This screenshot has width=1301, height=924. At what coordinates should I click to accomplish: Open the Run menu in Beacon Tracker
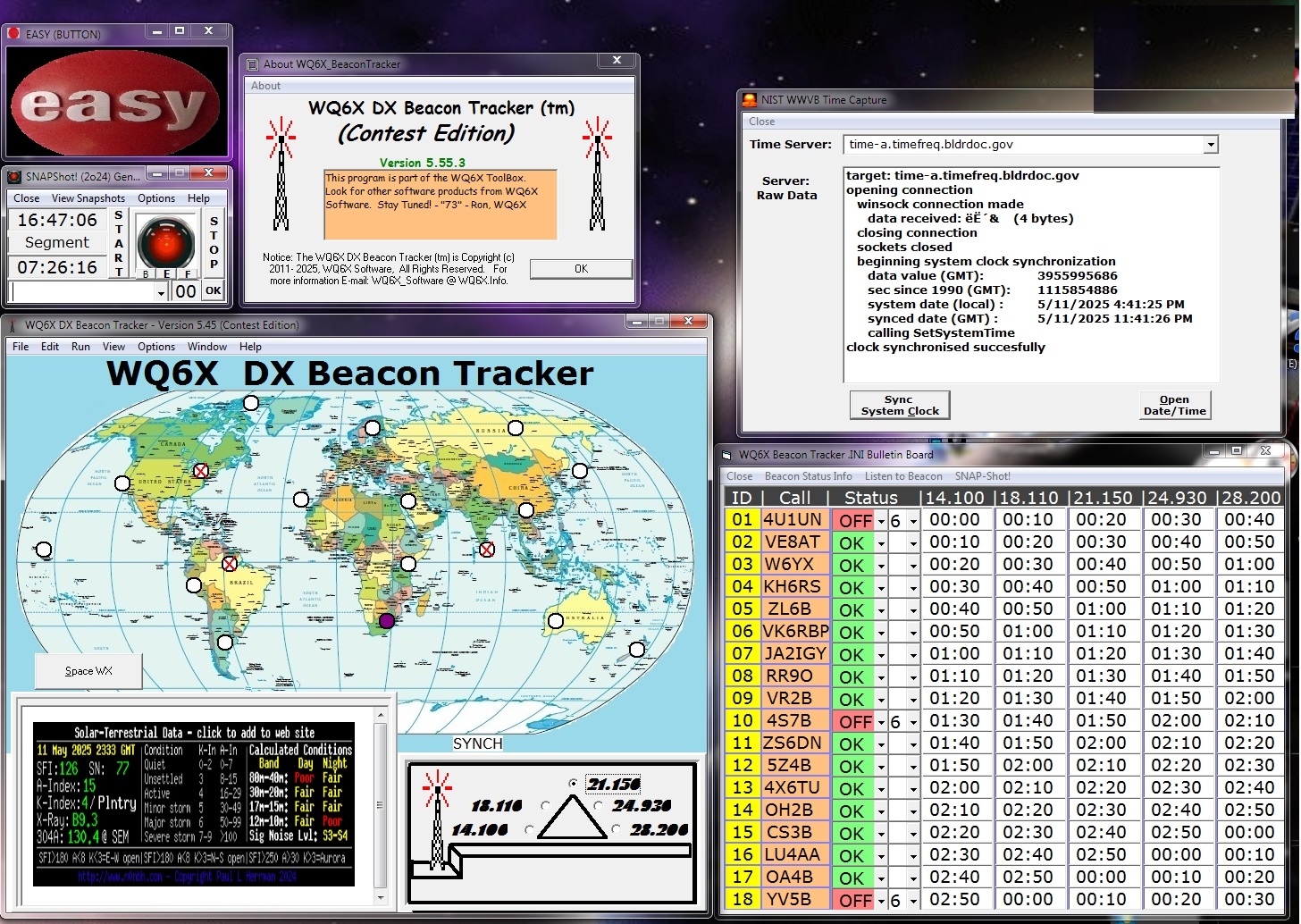click(x=80, y=347)
